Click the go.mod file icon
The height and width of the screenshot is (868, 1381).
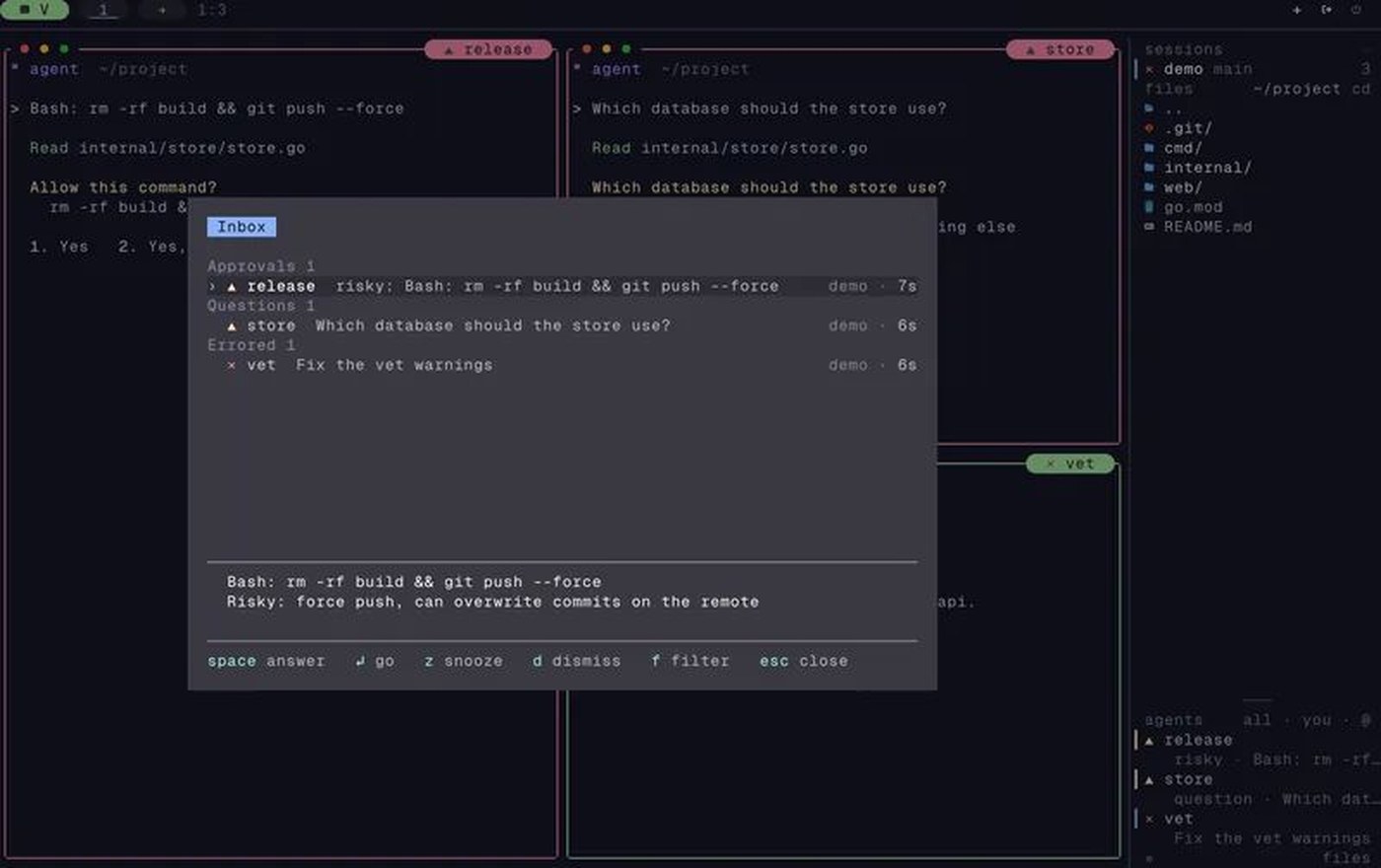[1149, 207]
